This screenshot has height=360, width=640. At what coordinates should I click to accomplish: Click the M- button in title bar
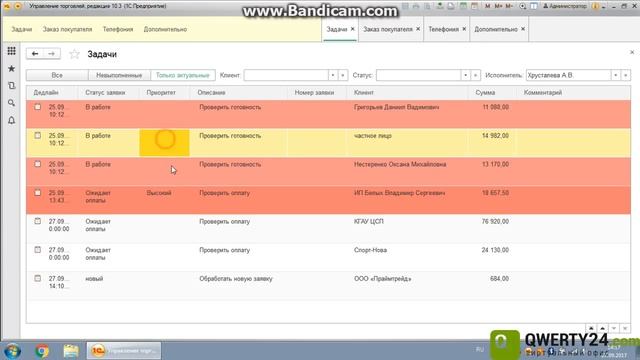tap(509, 6)
